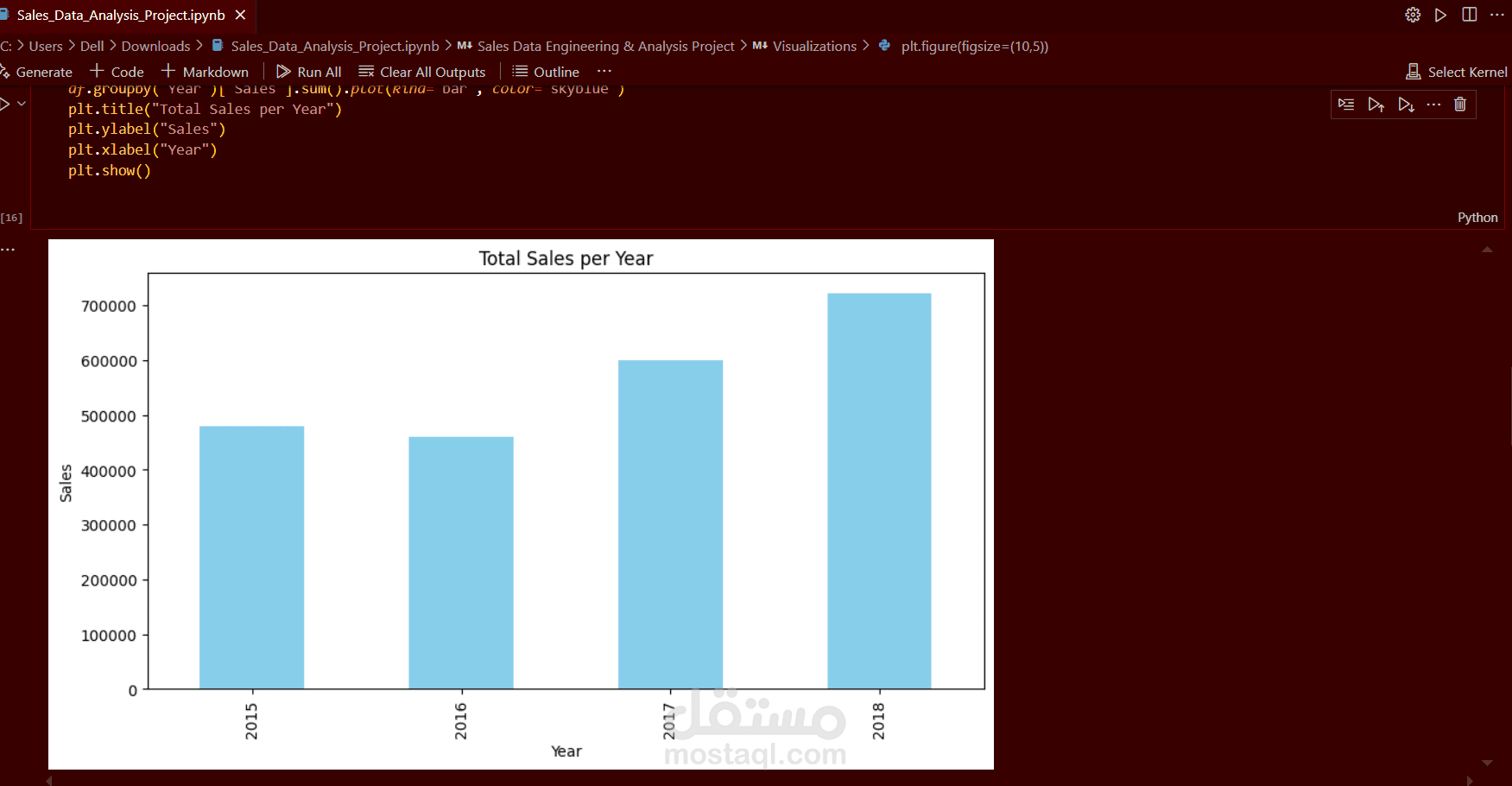The width and height of the screenshot is (1512, 786).
Task: Execute above cells icon
Action: point(1376,105)
